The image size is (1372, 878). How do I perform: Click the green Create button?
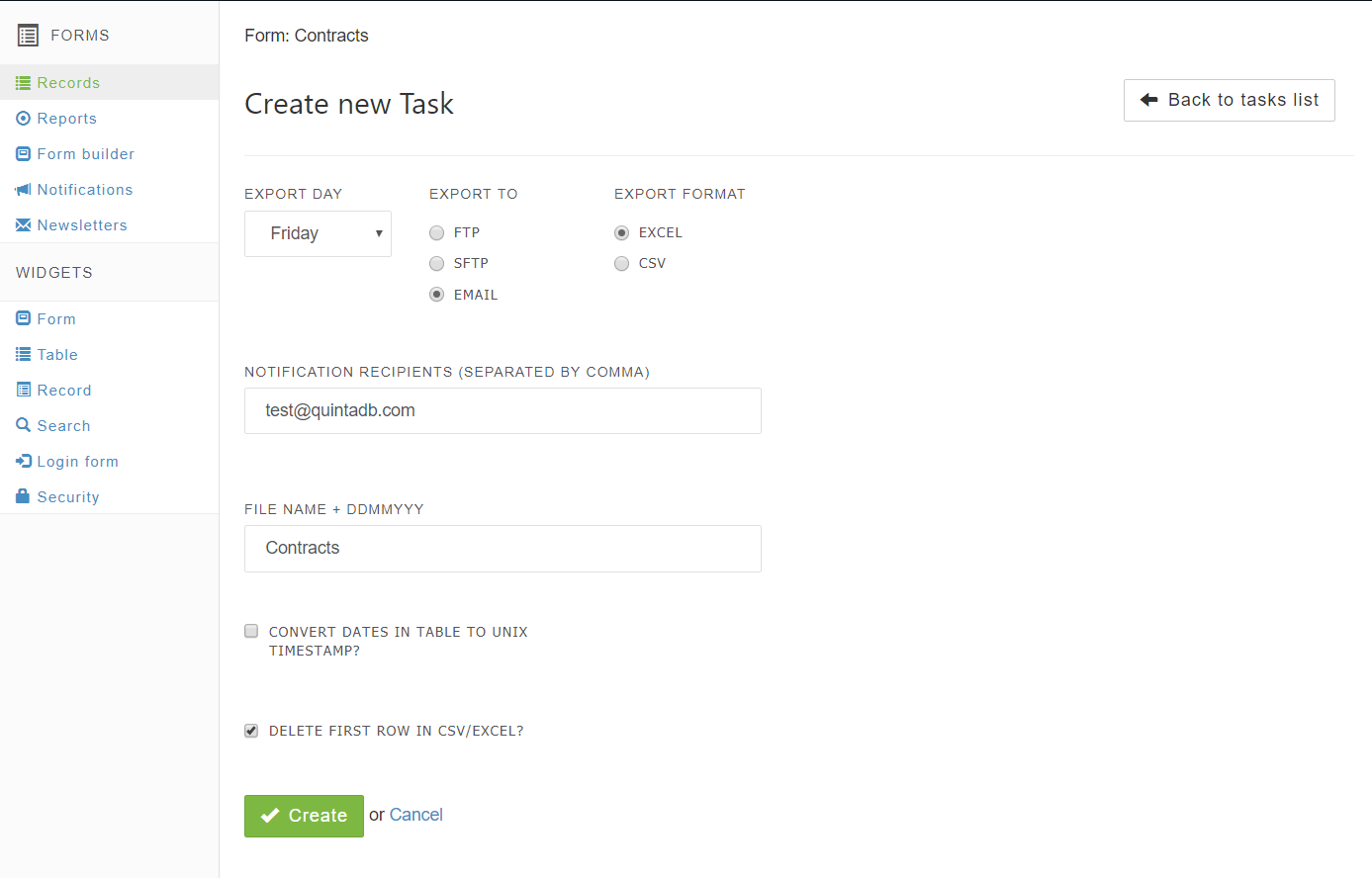click(304, 816)
